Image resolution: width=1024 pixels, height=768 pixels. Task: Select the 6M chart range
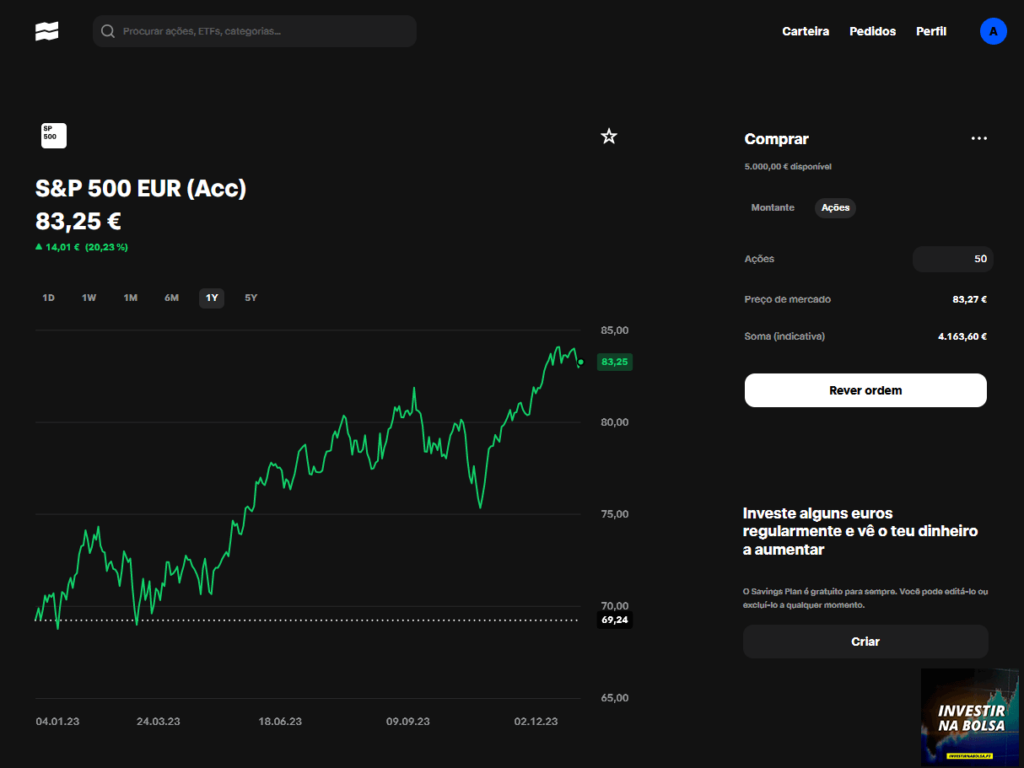[x=171, y=298]
